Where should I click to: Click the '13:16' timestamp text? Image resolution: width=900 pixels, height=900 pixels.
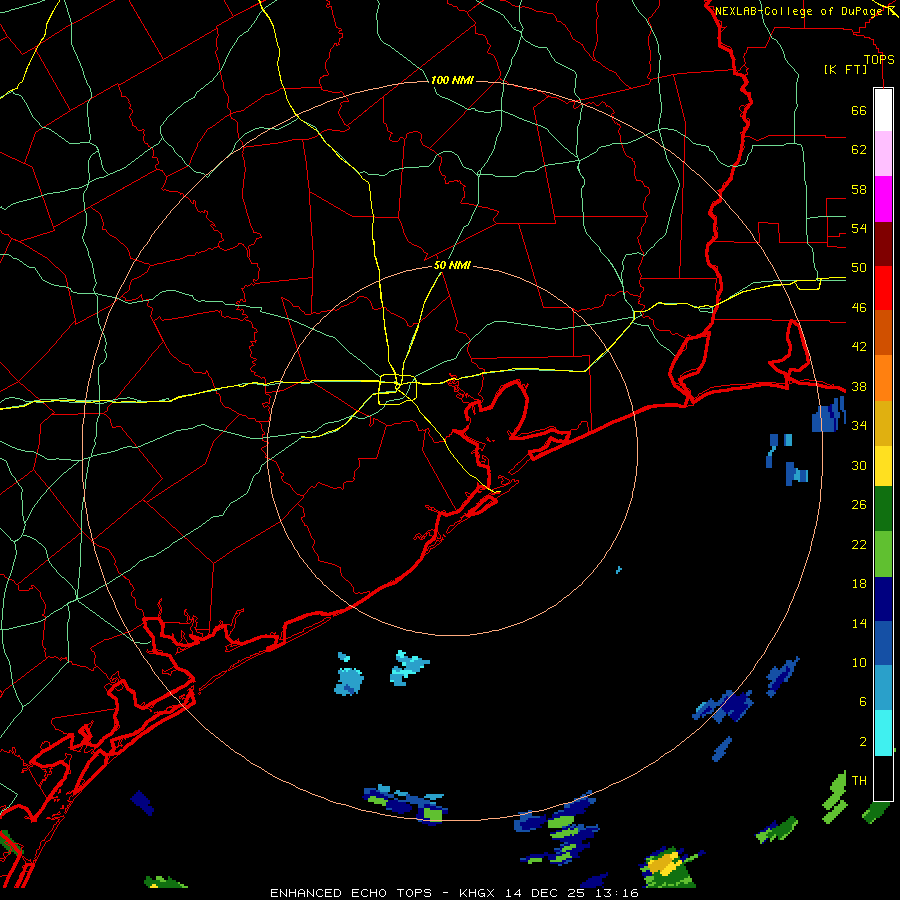pos(619,893)
